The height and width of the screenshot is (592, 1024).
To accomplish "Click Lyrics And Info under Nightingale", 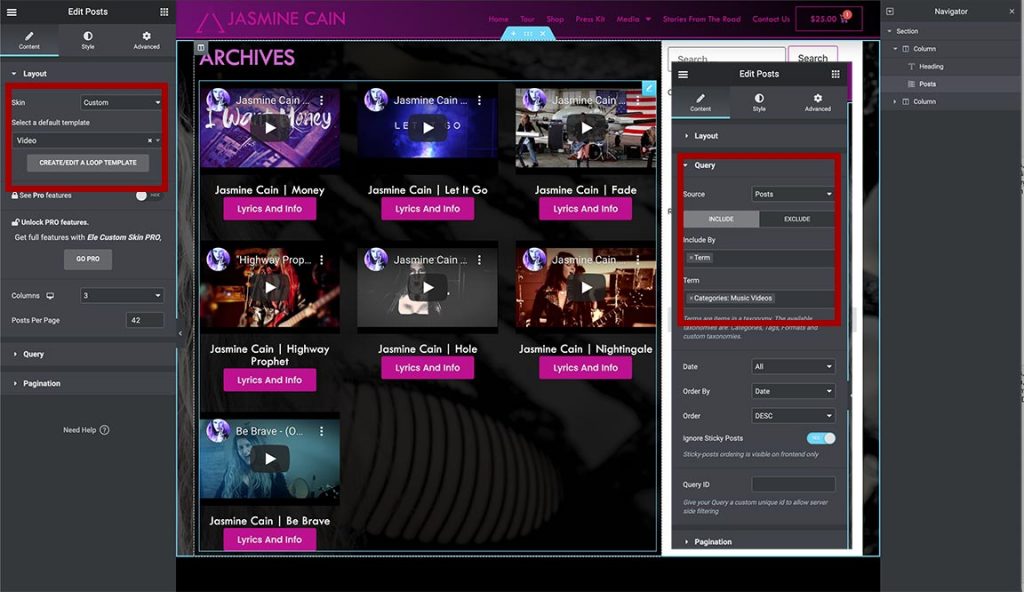I will pyautogui.click(x=585, y=368).
